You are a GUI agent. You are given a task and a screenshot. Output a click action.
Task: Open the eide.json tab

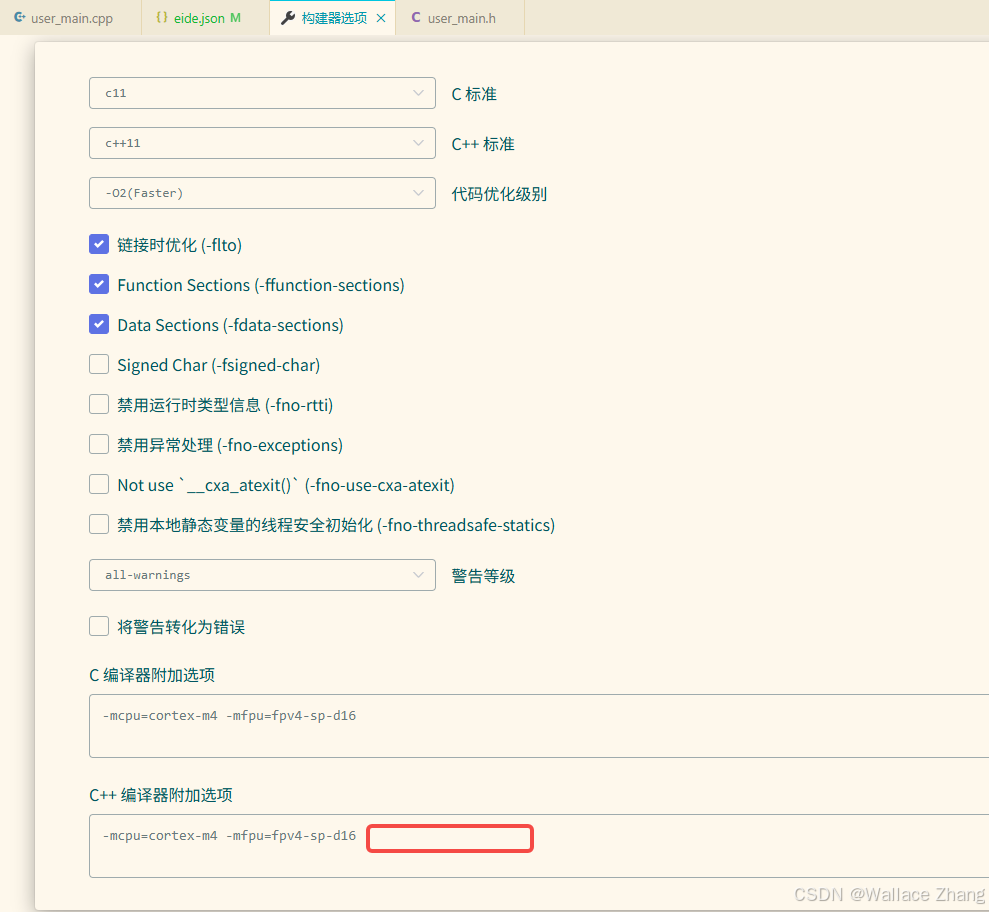point(206,18)
